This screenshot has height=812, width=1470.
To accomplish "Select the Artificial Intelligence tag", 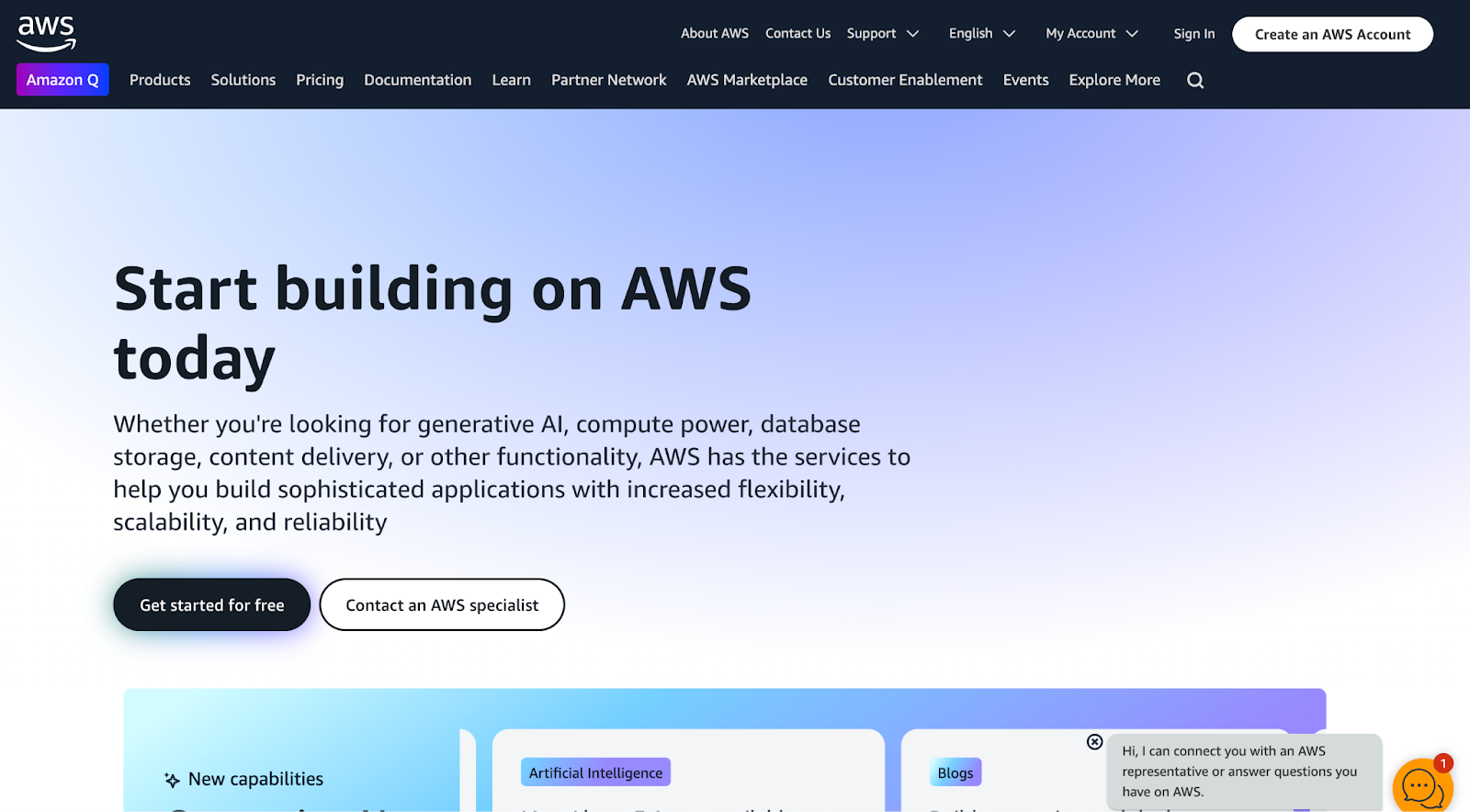I will (595, 773).
